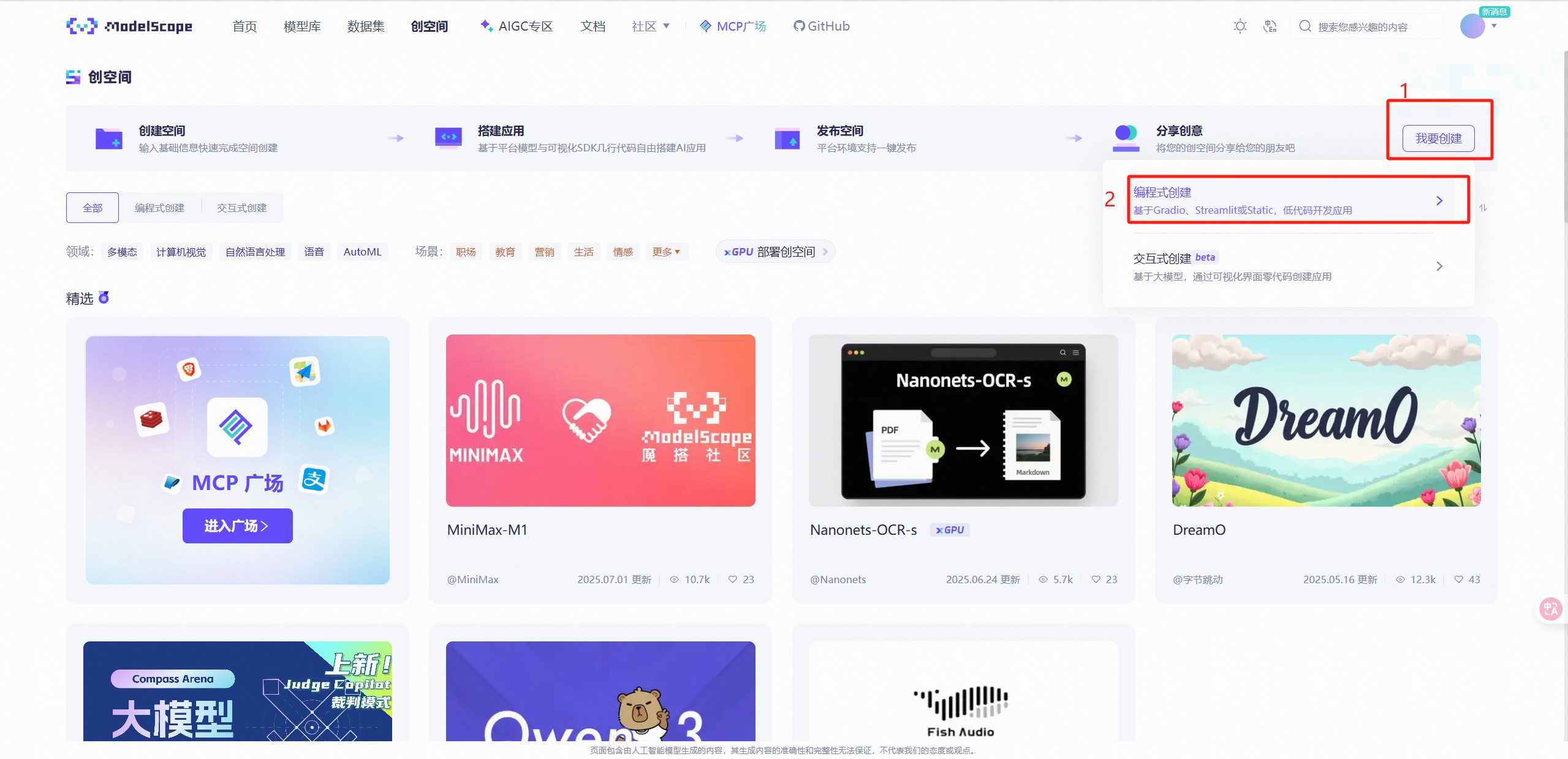Click the heart icon on MiniMax-M1 card
Viewport: 1568px width, 759px height.
pyautogui.click(x=732, y=580)
